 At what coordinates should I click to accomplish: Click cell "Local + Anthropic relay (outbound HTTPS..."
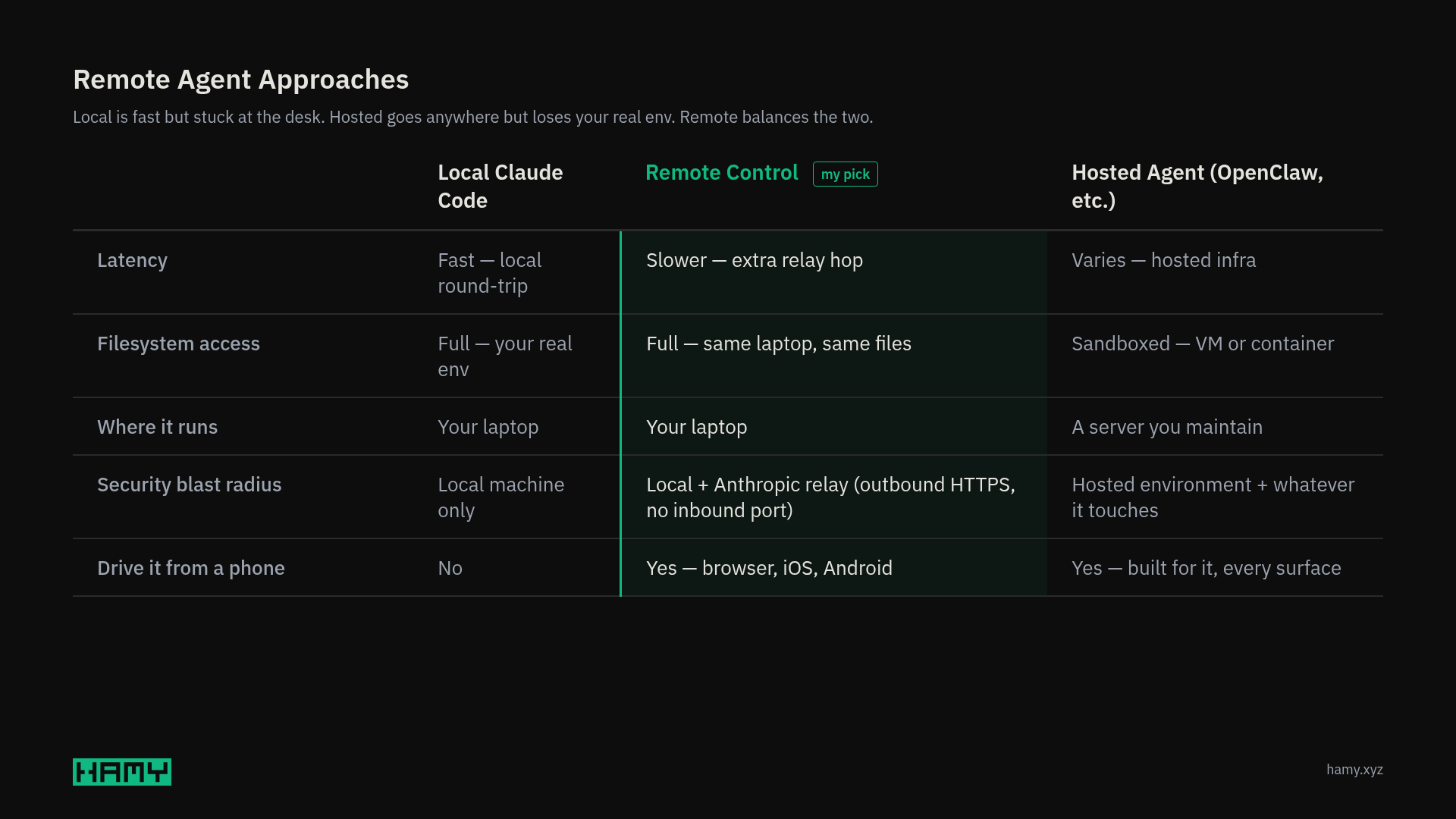point(830,497)
